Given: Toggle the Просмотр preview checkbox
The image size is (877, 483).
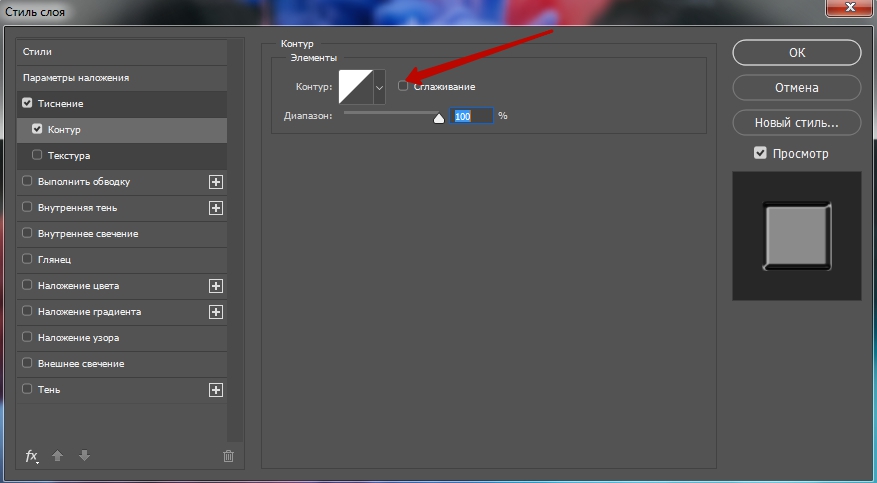Looking at the screenshot, I should pos(760,153).
